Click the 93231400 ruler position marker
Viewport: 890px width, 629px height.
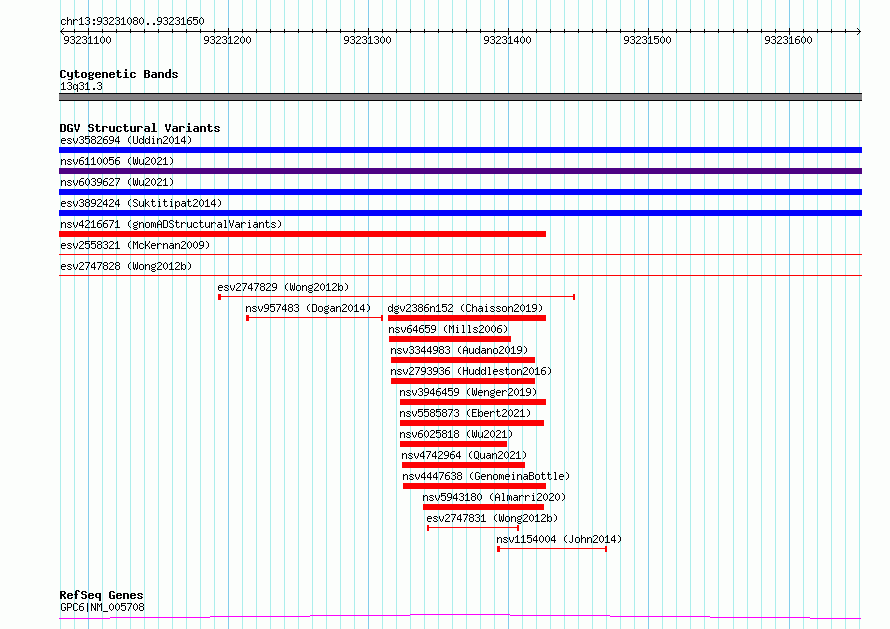point(507,40)
